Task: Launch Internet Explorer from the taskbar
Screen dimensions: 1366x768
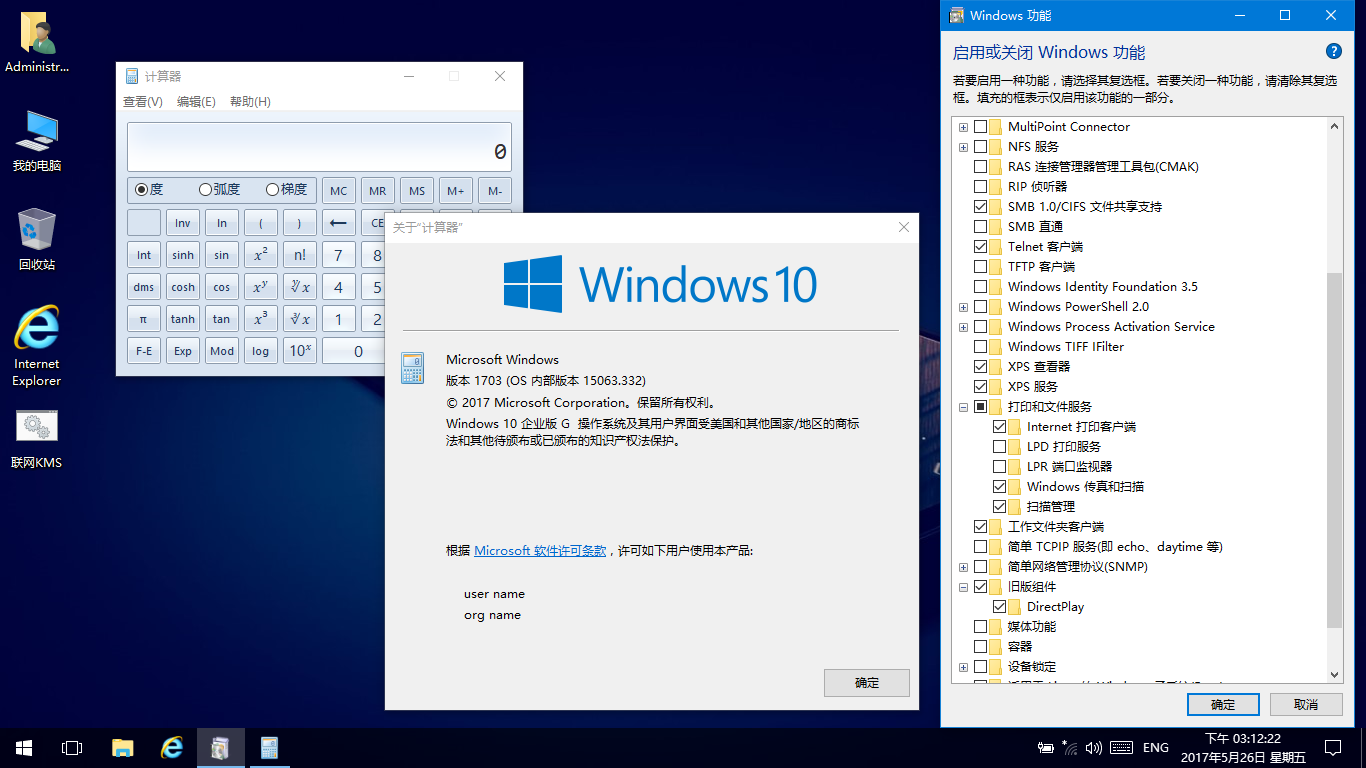Action: [172, 748]
